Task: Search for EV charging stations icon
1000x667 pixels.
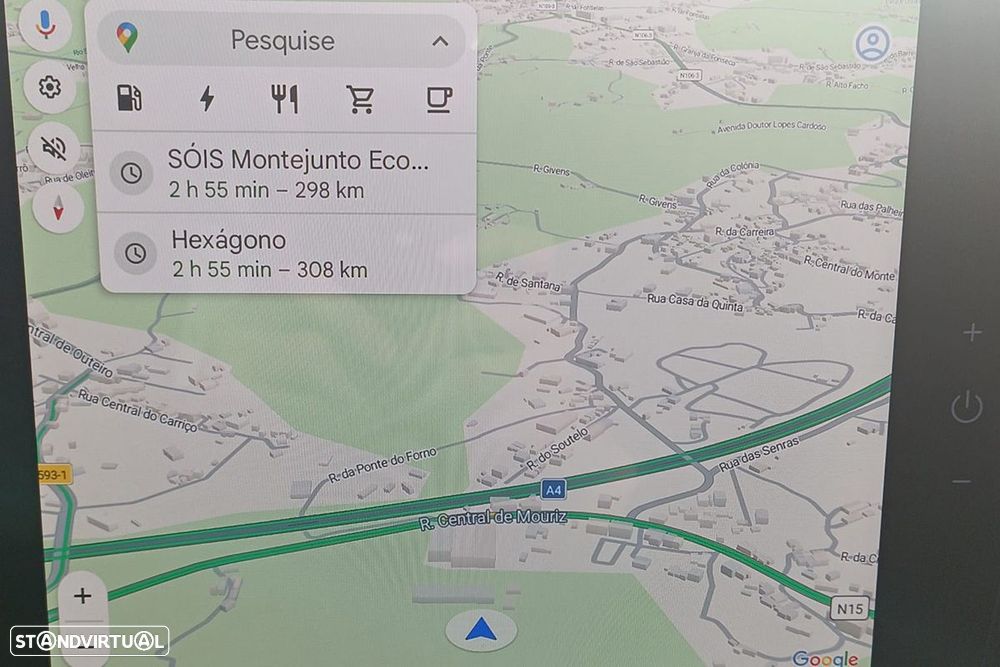Action: point(207,99)
